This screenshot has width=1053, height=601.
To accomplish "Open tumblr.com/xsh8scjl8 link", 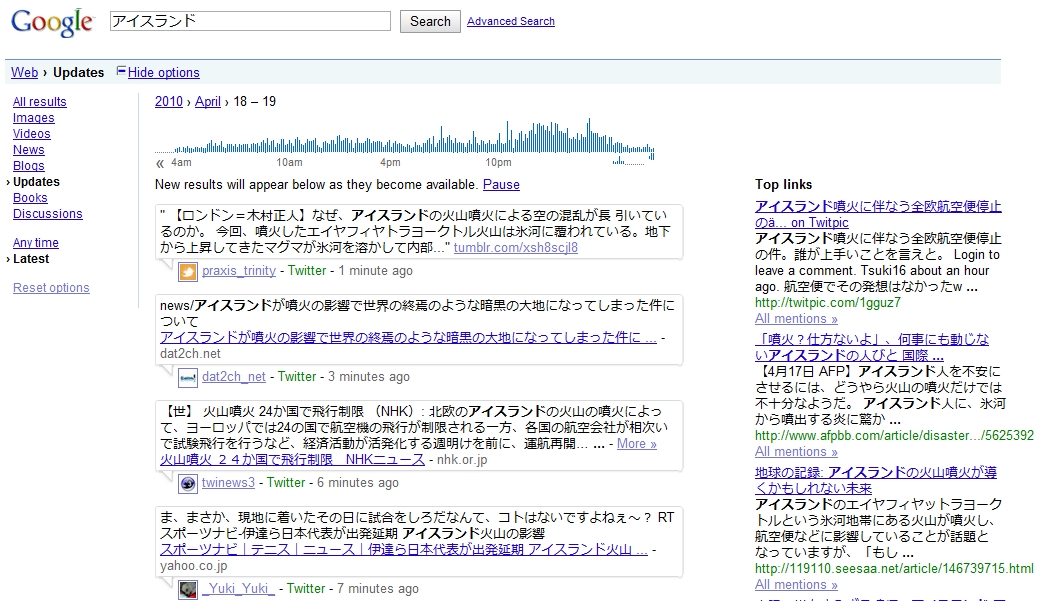I will pos(516,248).
